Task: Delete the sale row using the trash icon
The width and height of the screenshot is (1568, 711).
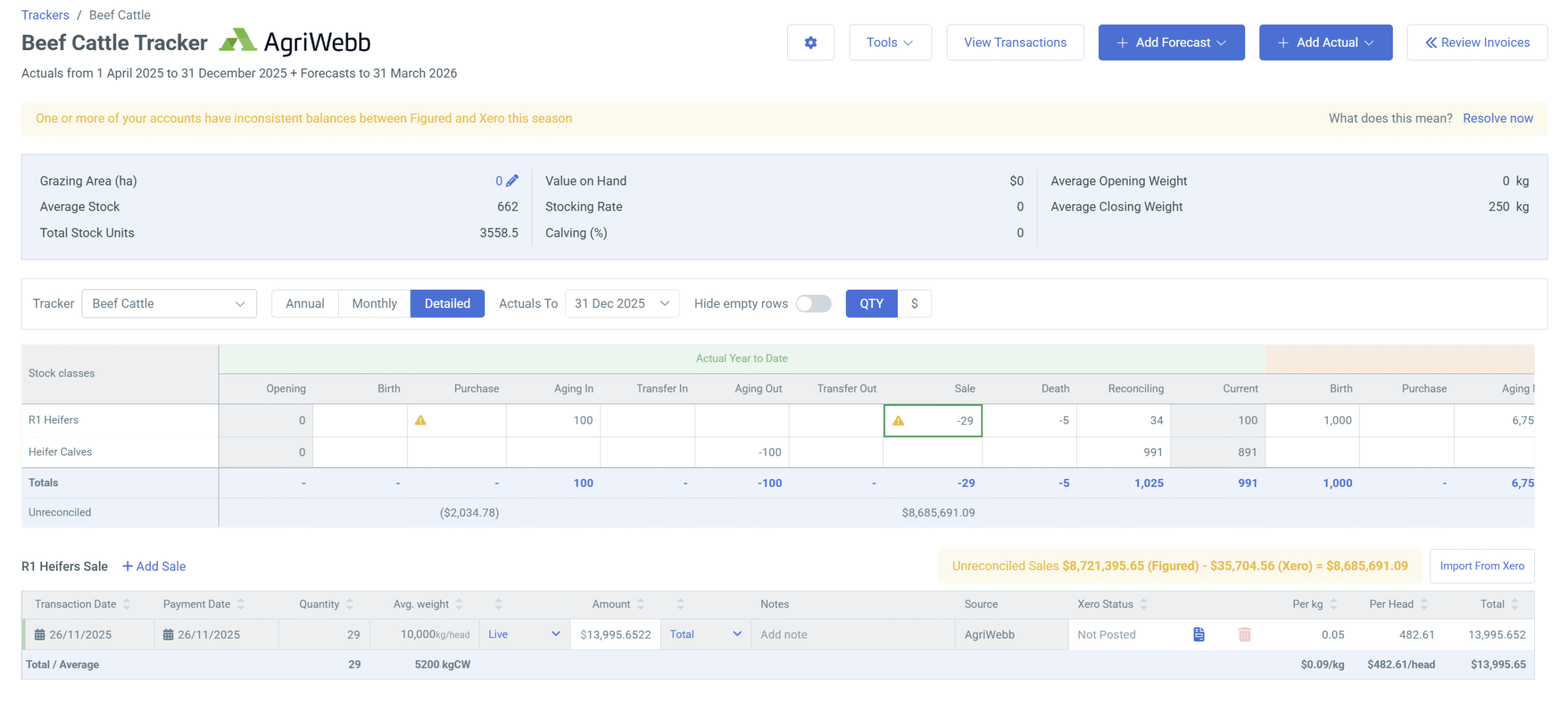Action: pos(1244,634)
